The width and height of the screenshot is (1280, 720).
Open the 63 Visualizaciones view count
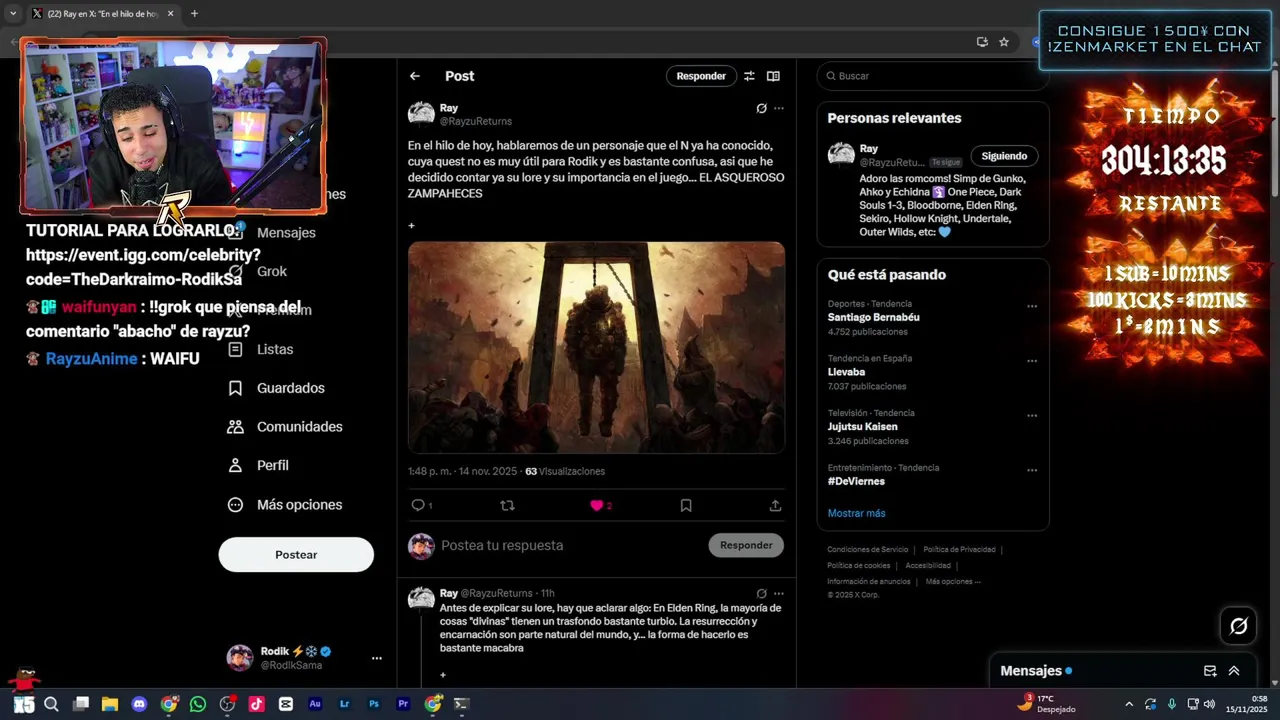pyautogui.click(x=565, y=471)
